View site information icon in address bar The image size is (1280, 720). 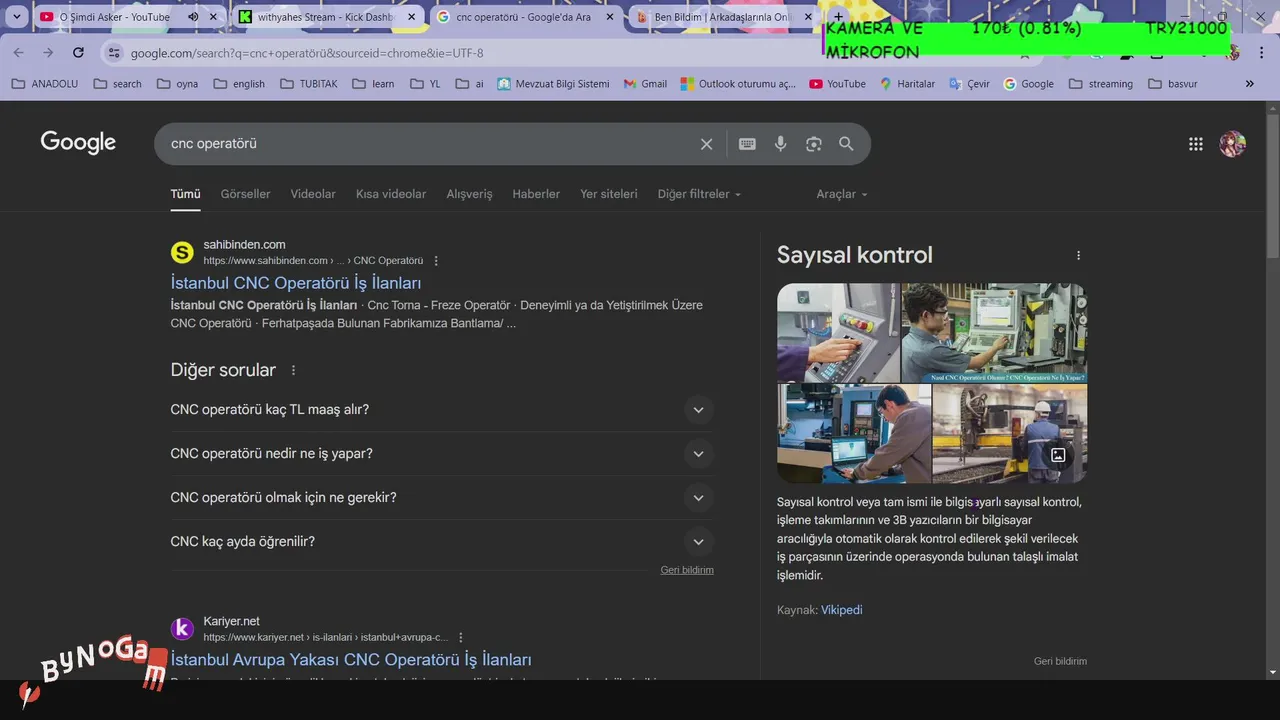pyautogui.click(x=114, y=53)
